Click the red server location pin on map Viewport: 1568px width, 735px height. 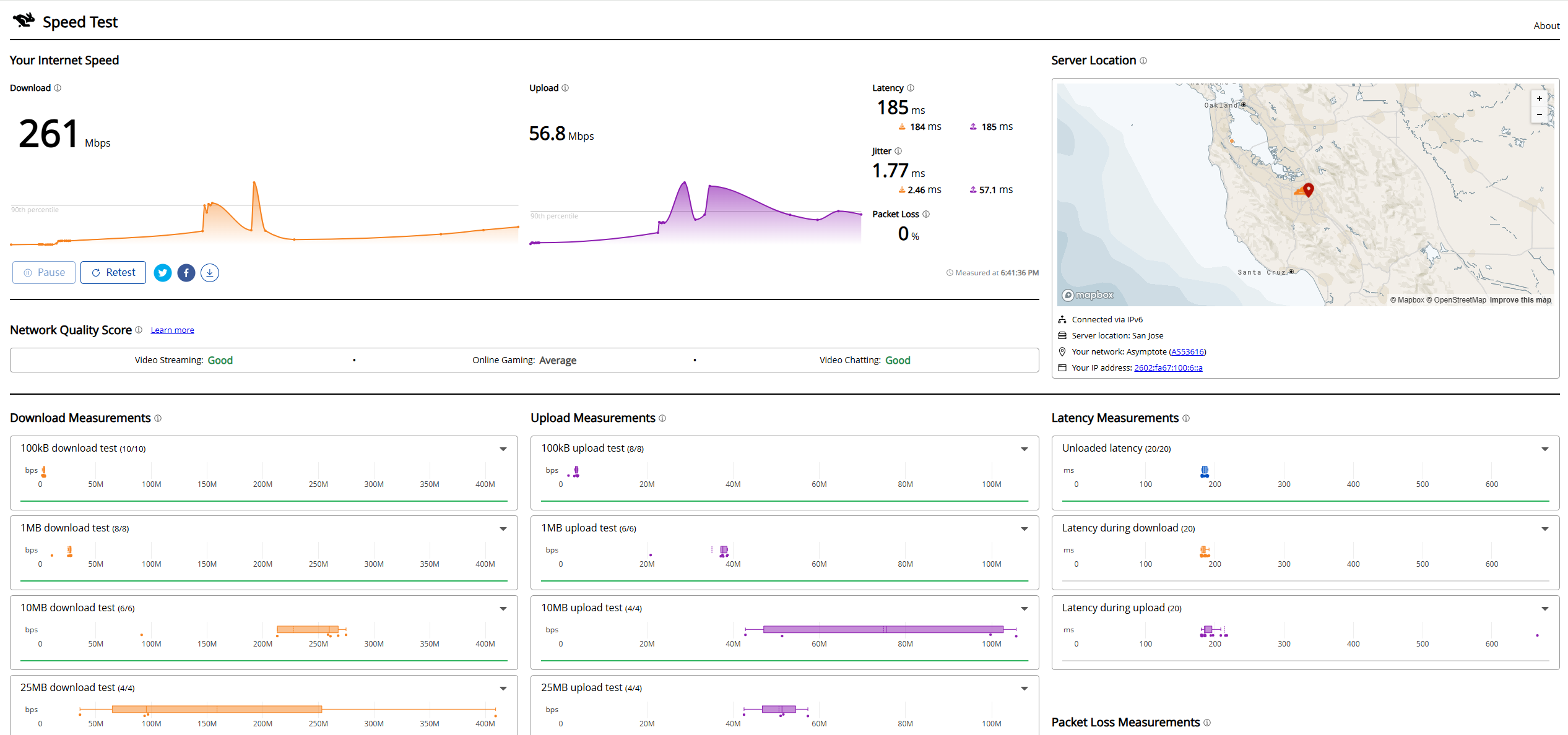pyautogui.click(x=1308, y=189)
